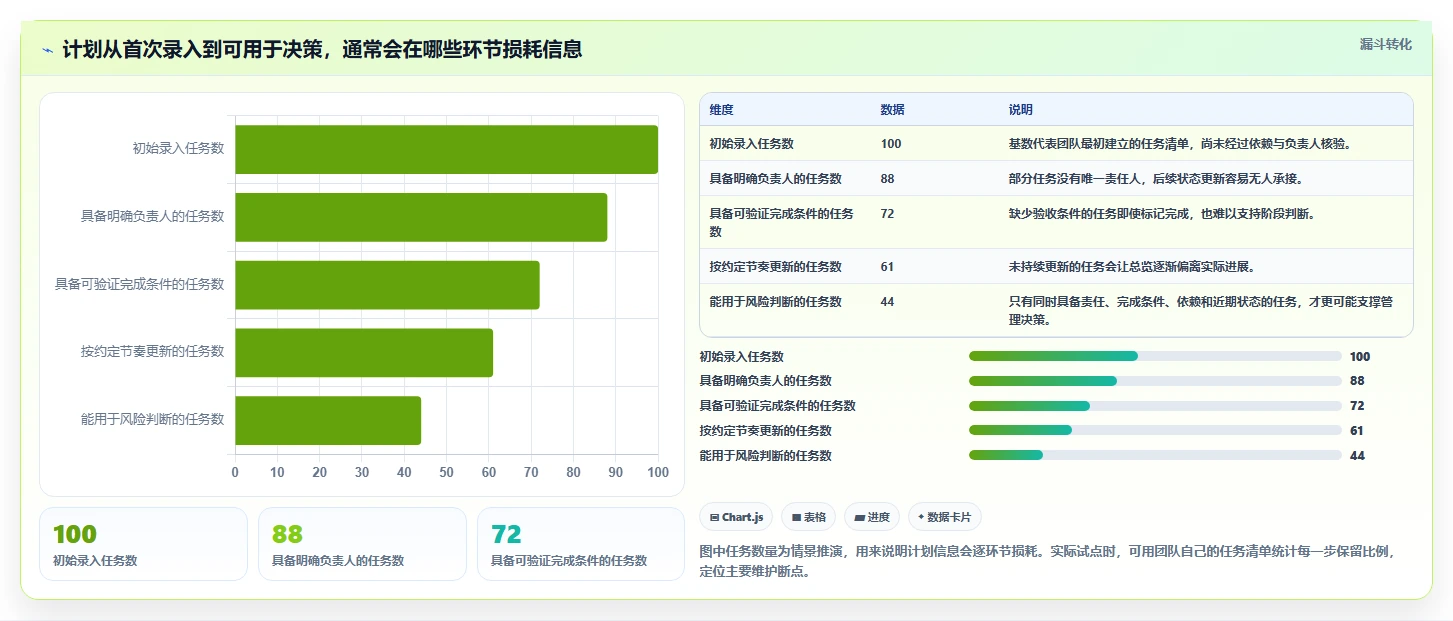Click the 90 tick on the chart x-axis
Screen dimensions: 1453x621
615,472
